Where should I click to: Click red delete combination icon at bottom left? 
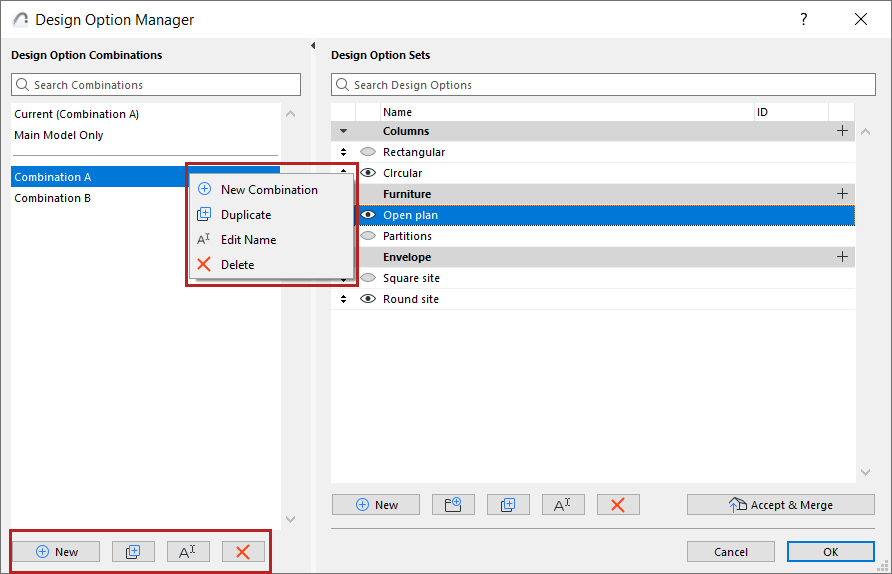tap(243, 551)
